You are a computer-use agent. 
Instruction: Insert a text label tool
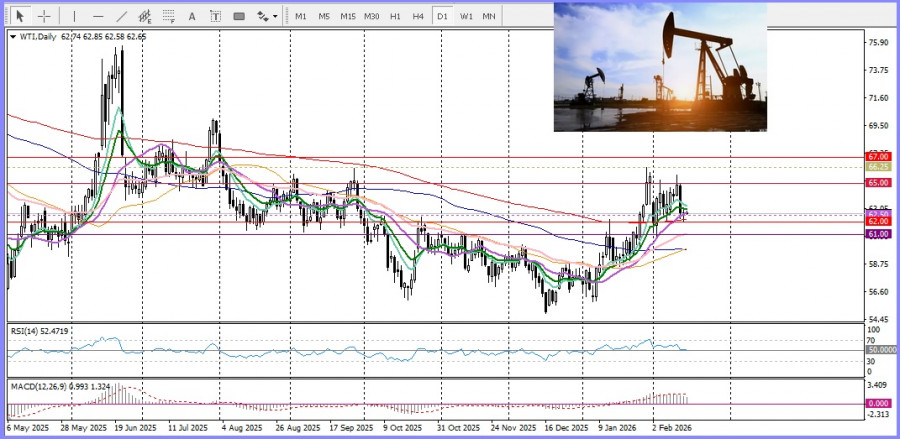215,16
